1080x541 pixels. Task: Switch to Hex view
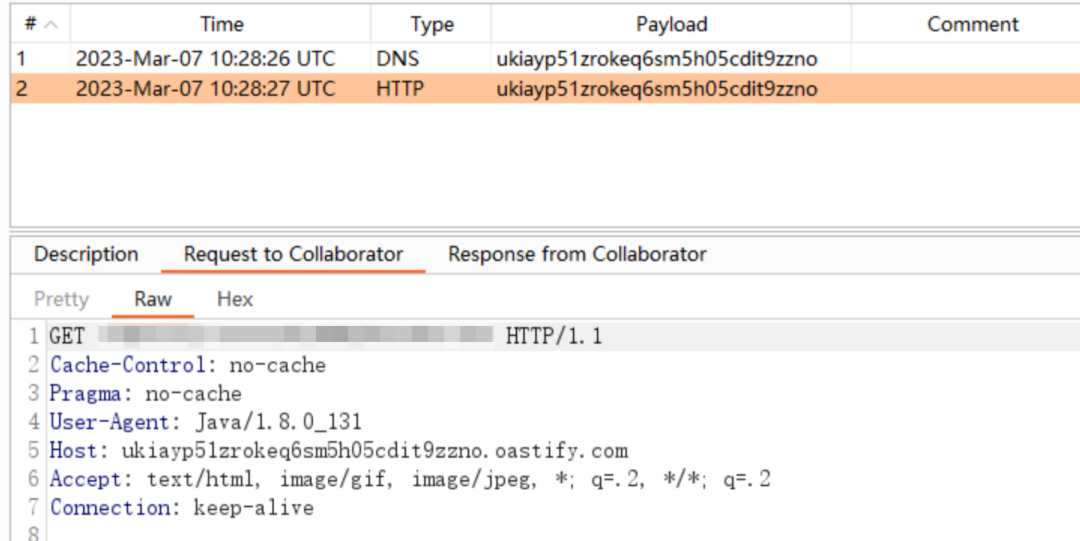tap(235, 299)
